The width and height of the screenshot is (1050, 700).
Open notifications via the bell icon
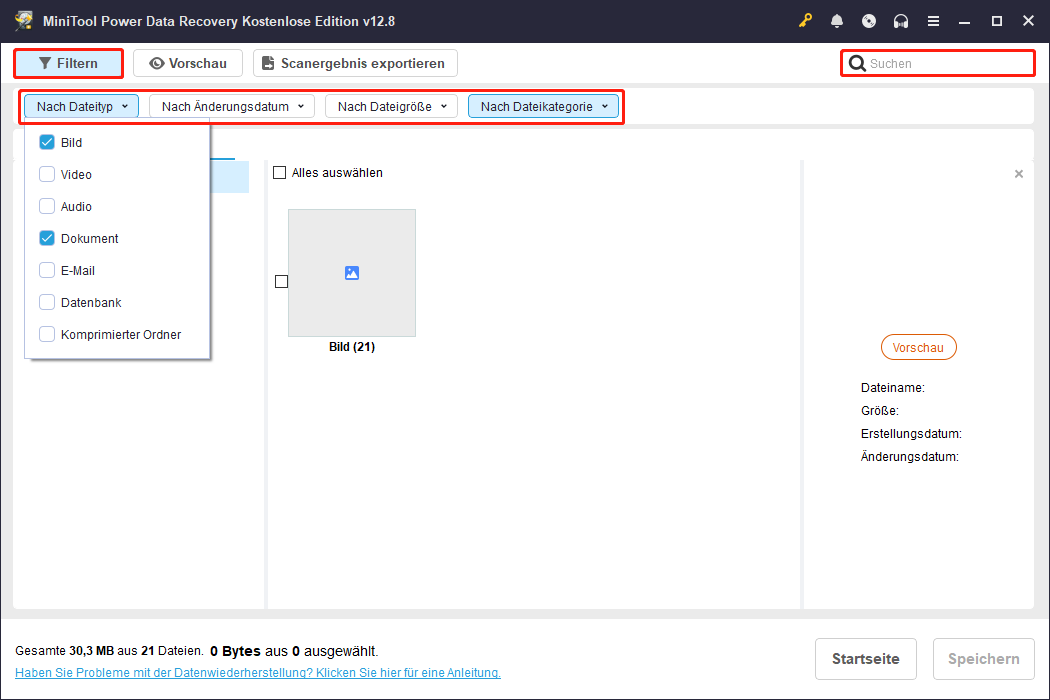pos(837,21)
